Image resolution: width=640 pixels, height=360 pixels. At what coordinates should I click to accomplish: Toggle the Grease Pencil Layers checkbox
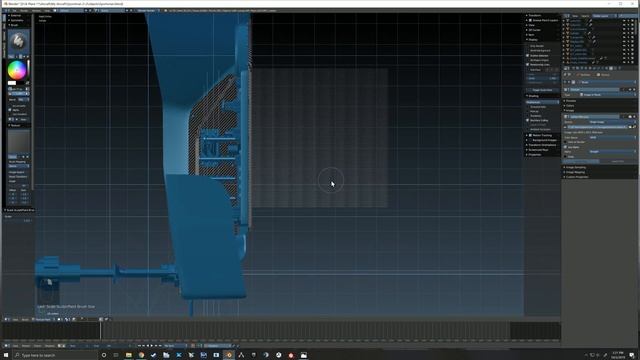(x=530, y=20)
